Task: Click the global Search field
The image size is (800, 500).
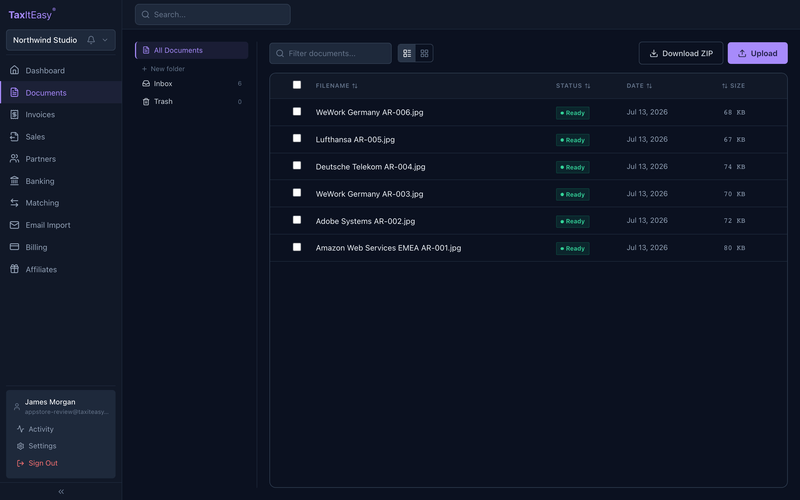Action: (x=213, y=14)
